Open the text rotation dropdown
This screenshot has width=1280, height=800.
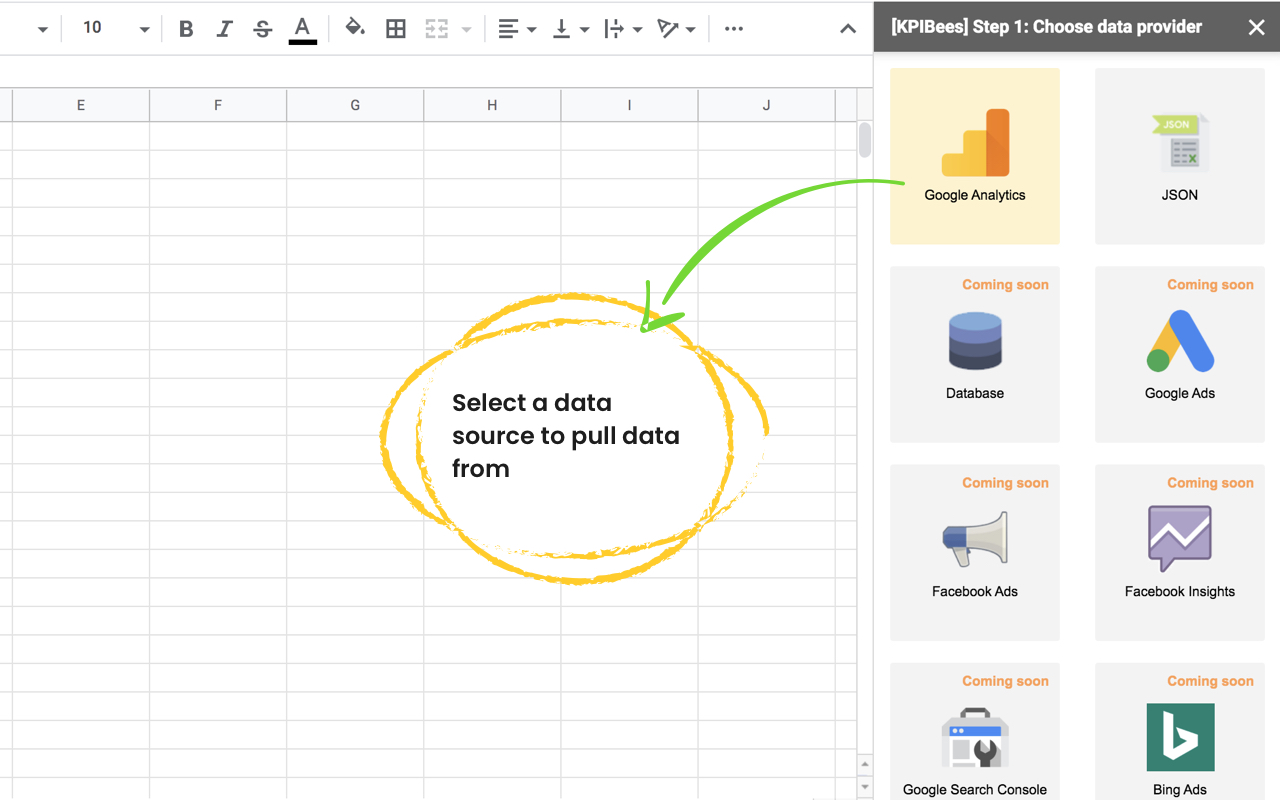676,29
